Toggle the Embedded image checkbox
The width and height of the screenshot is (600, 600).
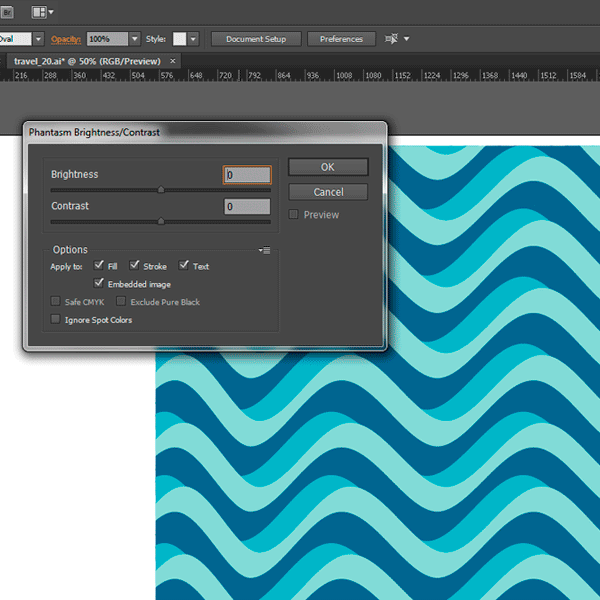coord(99,283)
